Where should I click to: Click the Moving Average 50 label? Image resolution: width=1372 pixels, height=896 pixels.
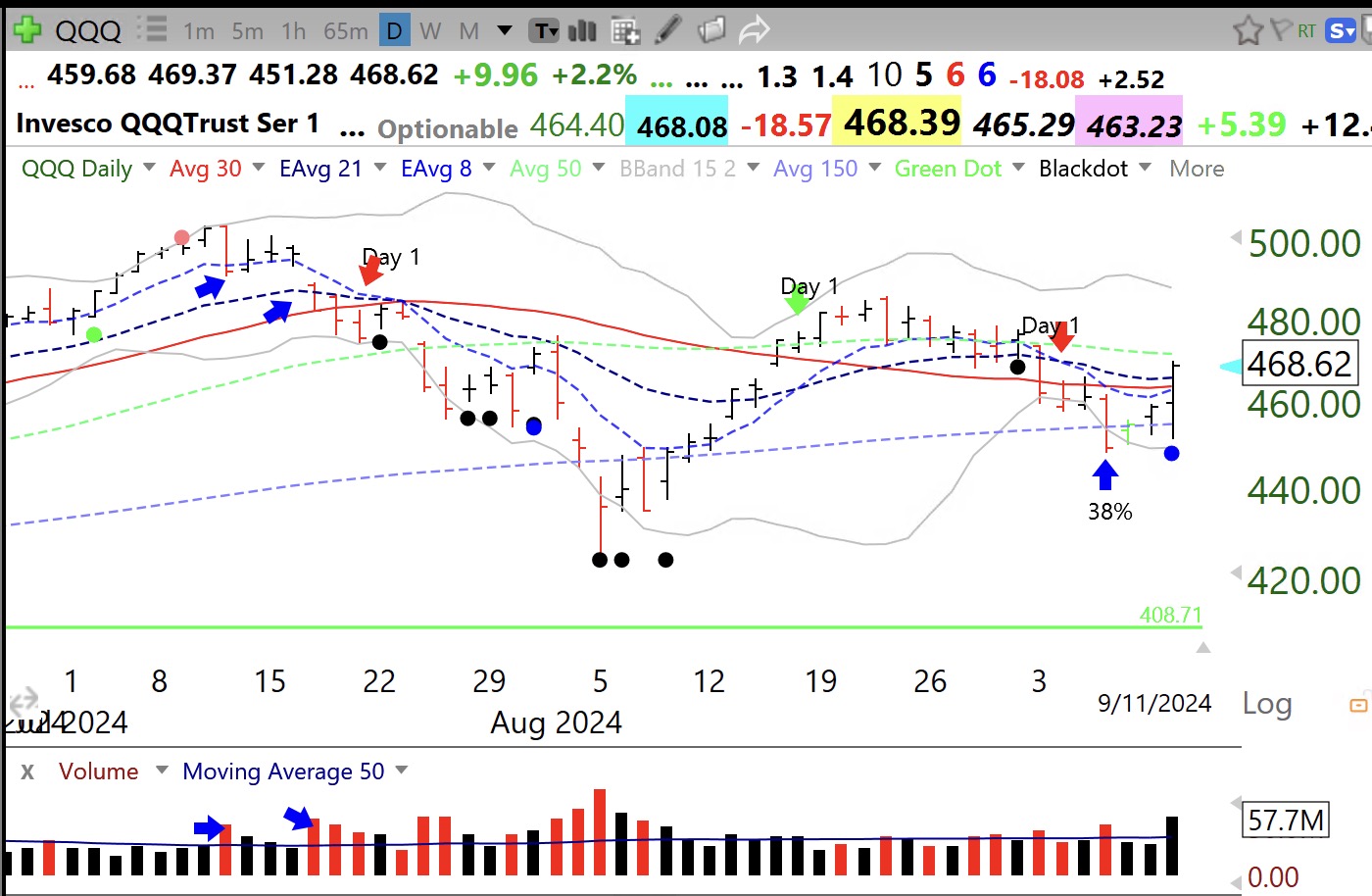(284, 772)
